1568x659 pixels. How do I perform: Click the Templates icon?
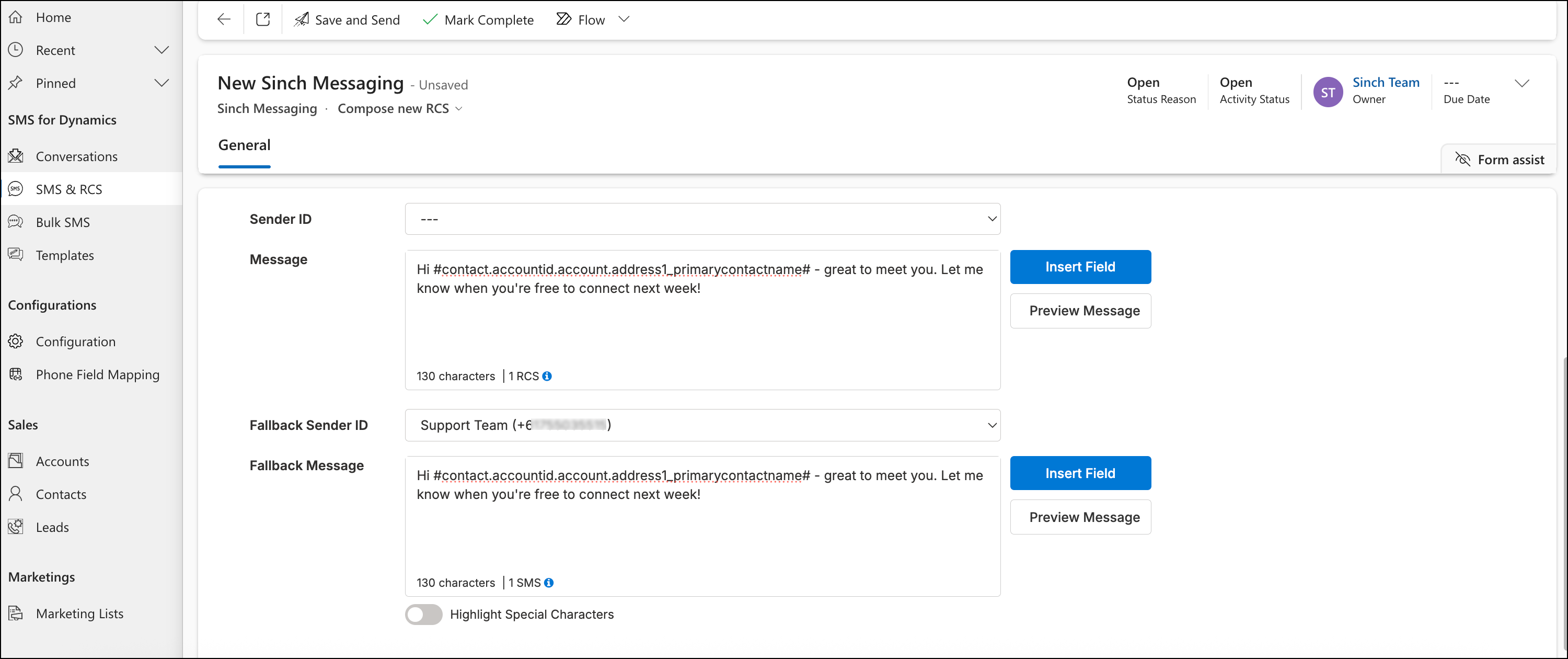coord(16,255)
